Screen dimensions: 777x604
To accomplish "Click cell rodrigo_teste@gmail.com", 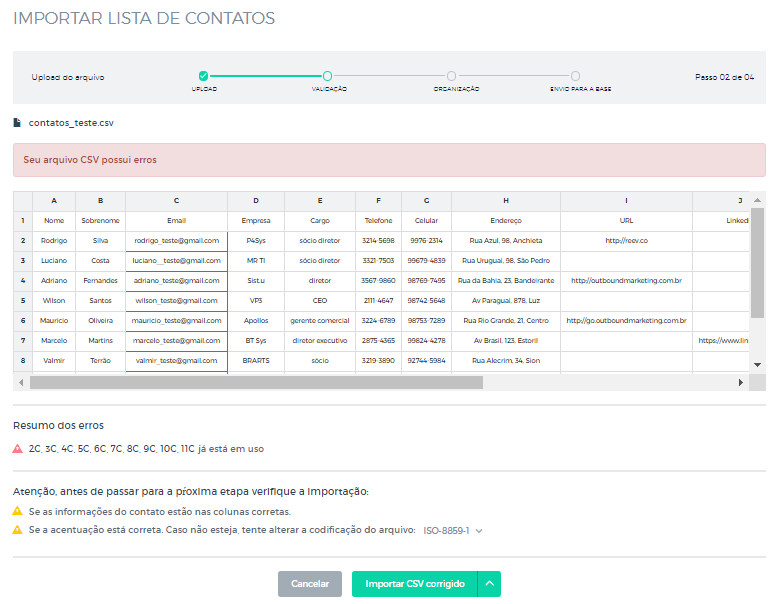I will (x=176, y=241).
